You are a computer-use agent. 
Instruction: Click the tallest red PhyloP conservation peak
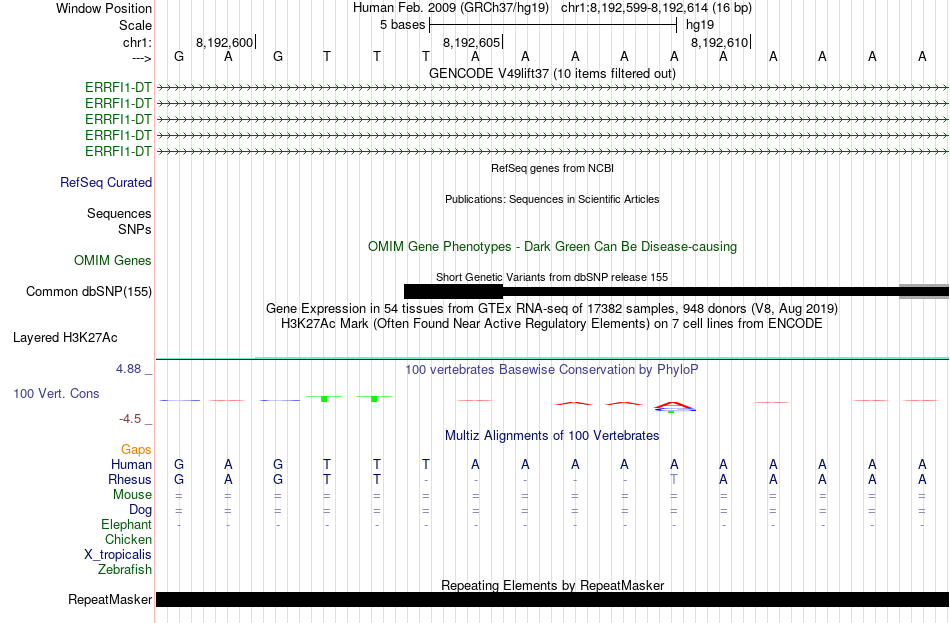click(x=674, y=405)
